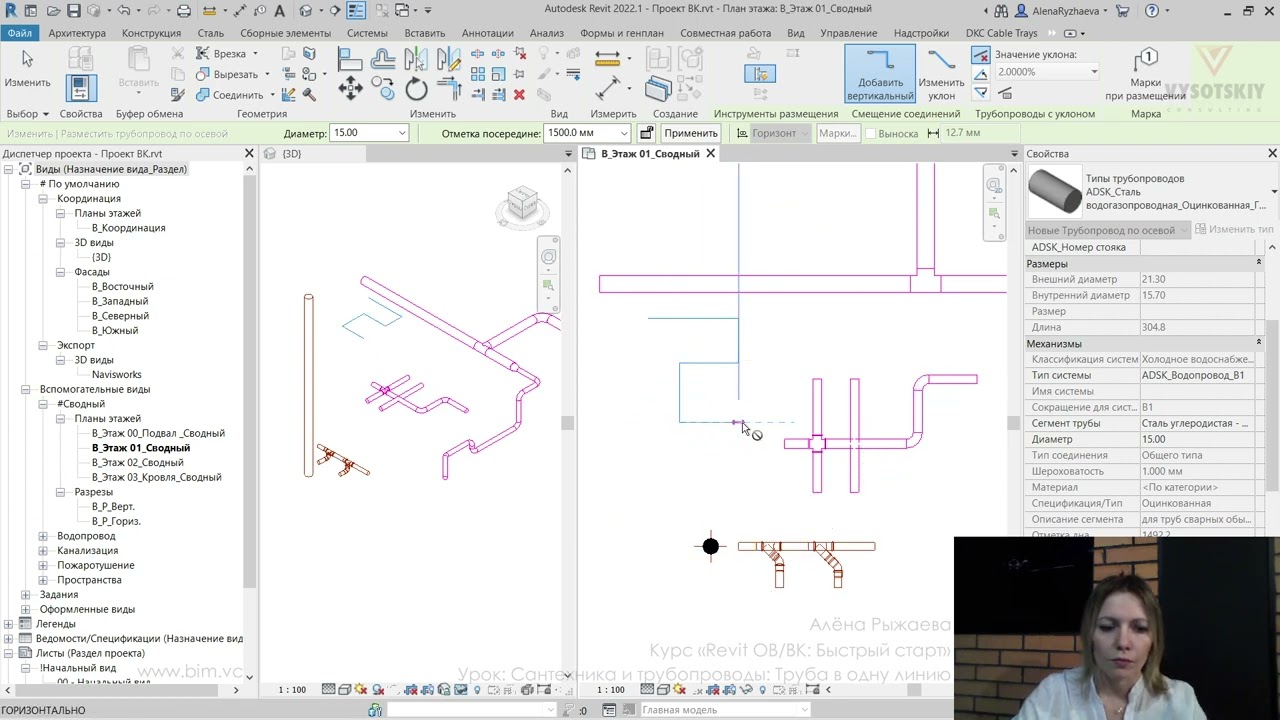Toggle the Properties palette ribbon icon

click(x=81, y=88)
